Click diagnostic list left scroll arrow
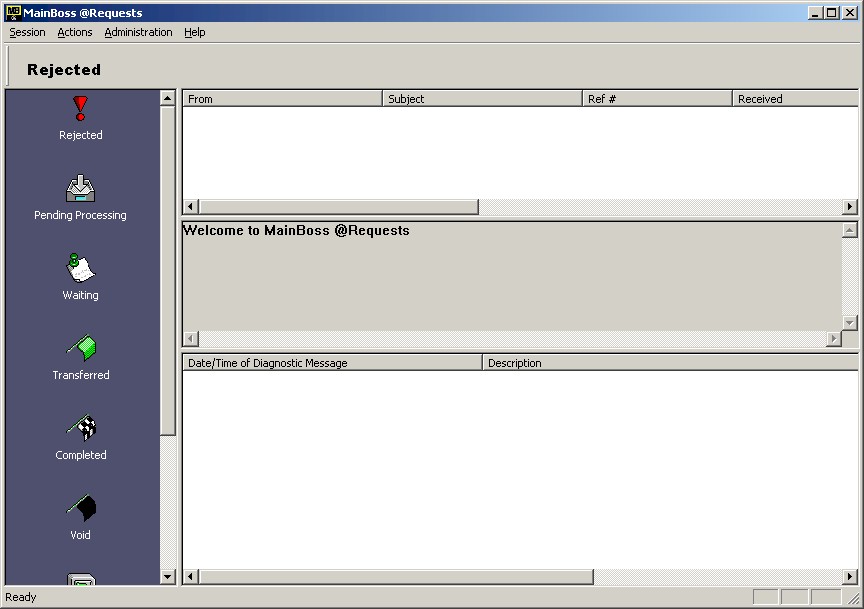Viewport: 864px width, 609px height. (191, 576)
